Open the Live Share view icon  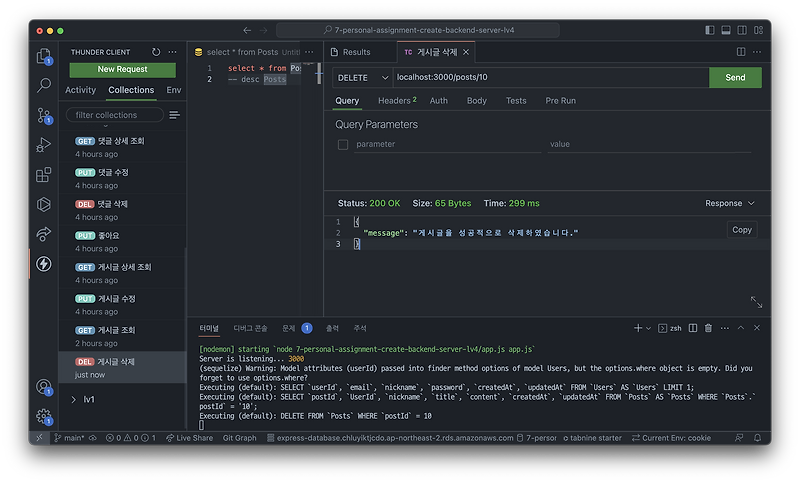[x=44, y=234]
